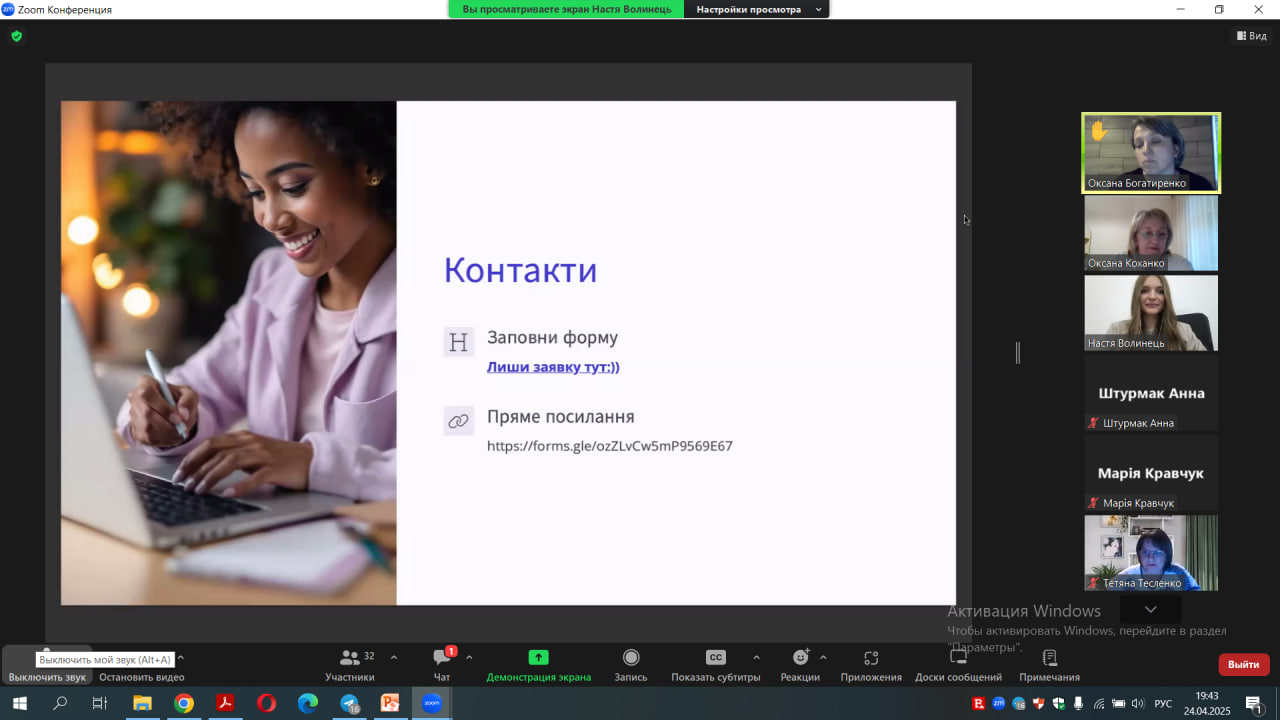The width and height of the screenshot is (1280, 720).
Task: Click the gallery panel resize handle
Action: 1018,352
